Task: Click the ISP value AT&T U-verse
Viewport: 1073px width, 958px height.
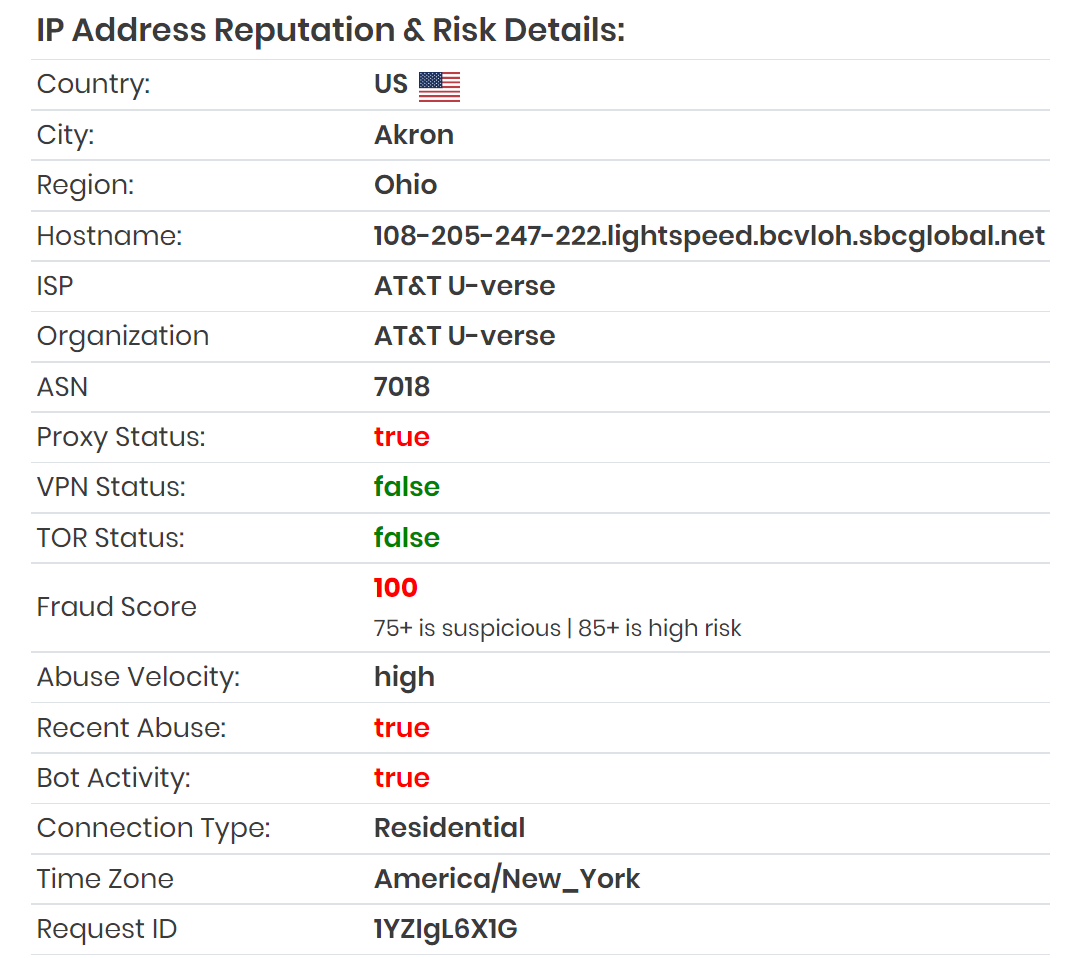Action: [465, 286]
